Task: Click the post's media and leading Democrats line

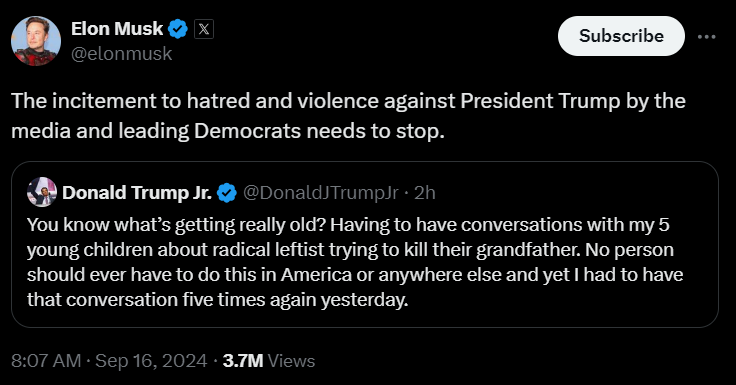Action: [228, 131]
